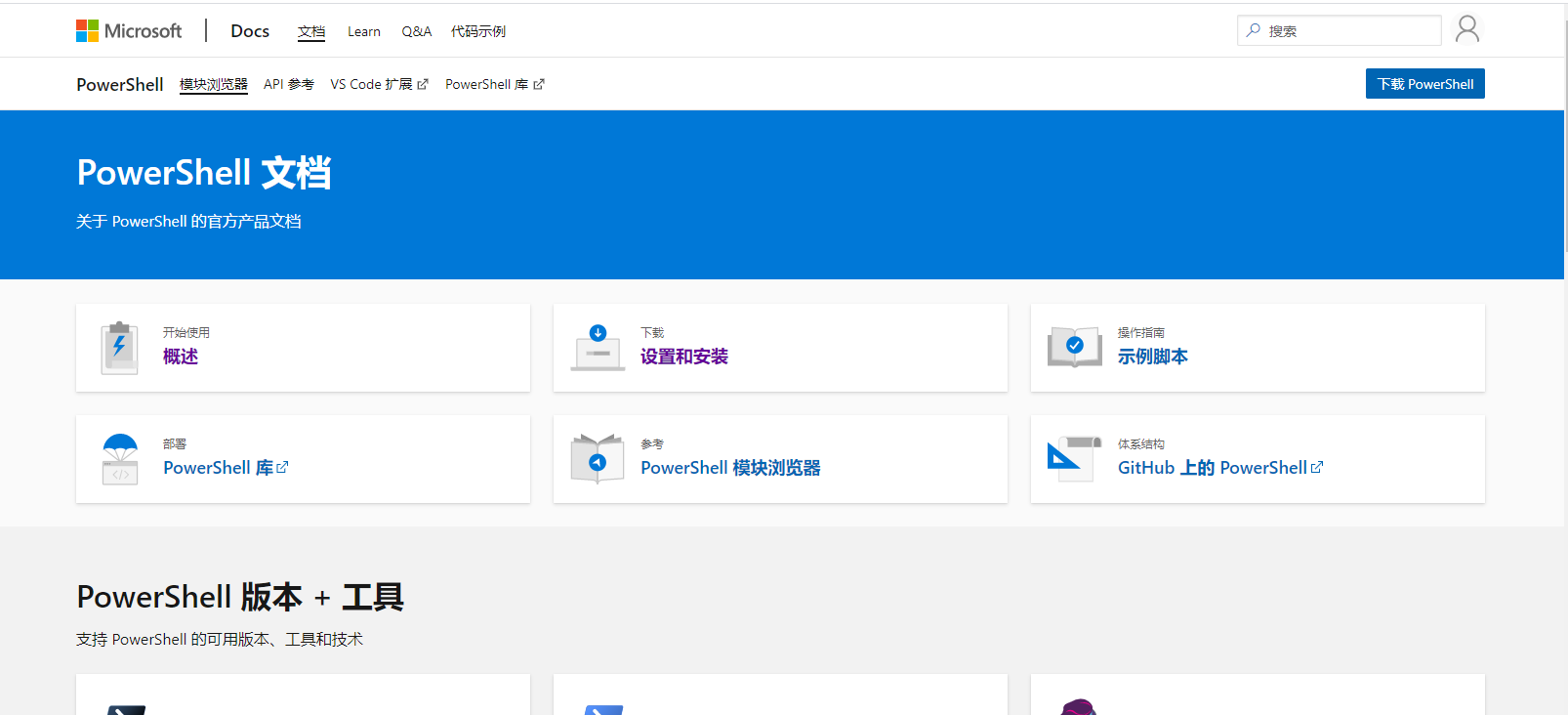The height and width of the screenshot is (715, 1568).
Task: Open the PowerShell 模块浏览器 card link
Action: point(730,468)
